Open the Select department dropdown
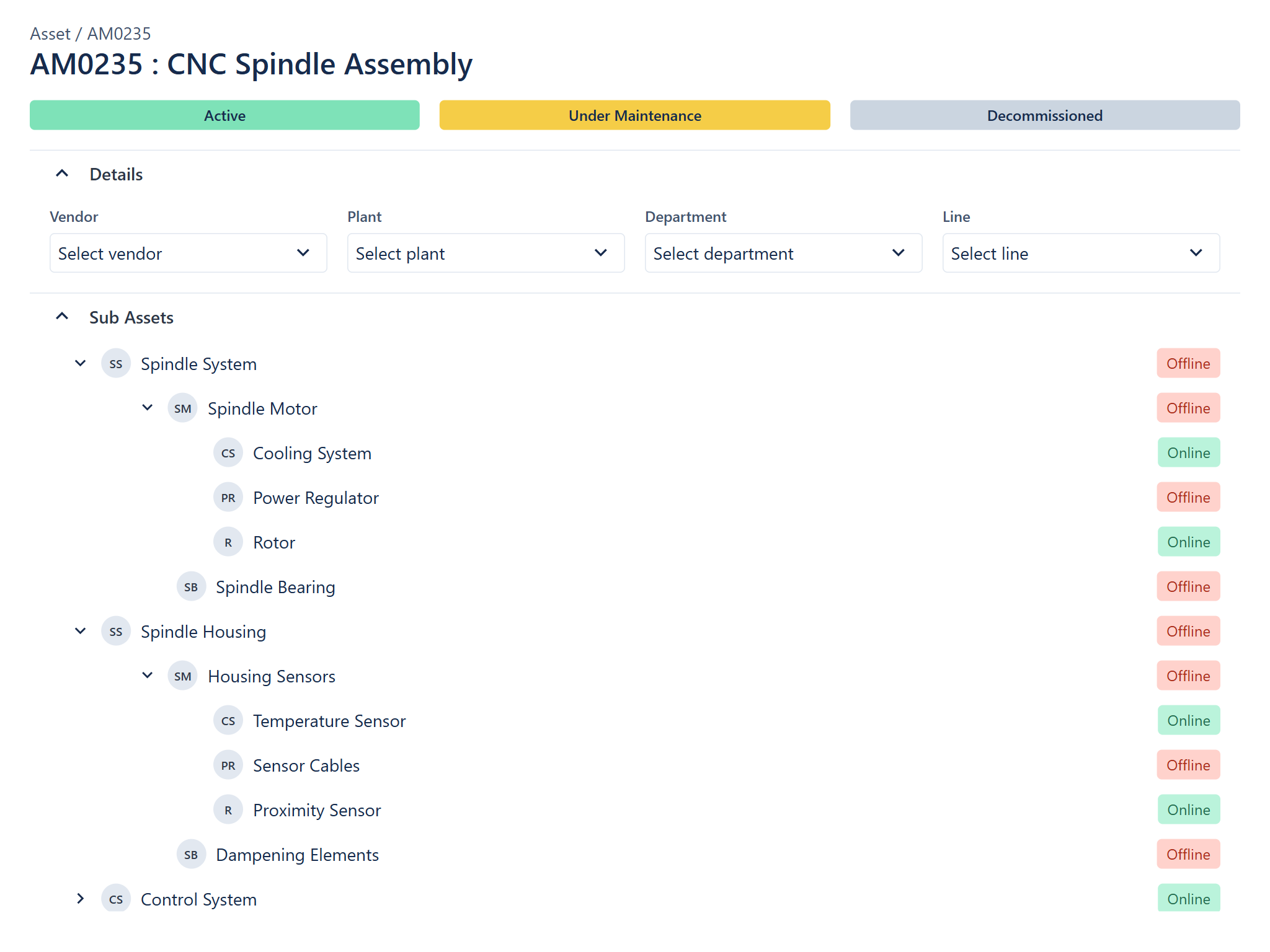 coord(783,253)
